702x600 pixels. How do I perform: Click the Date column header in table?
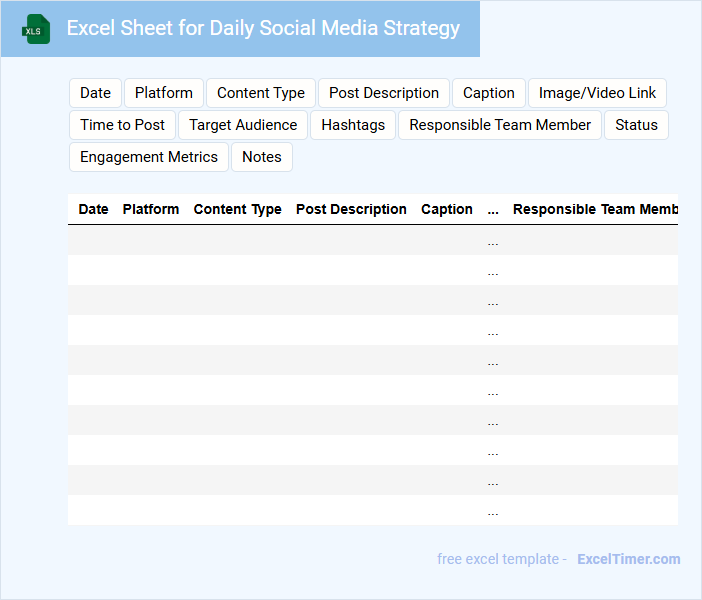[93, 209]
